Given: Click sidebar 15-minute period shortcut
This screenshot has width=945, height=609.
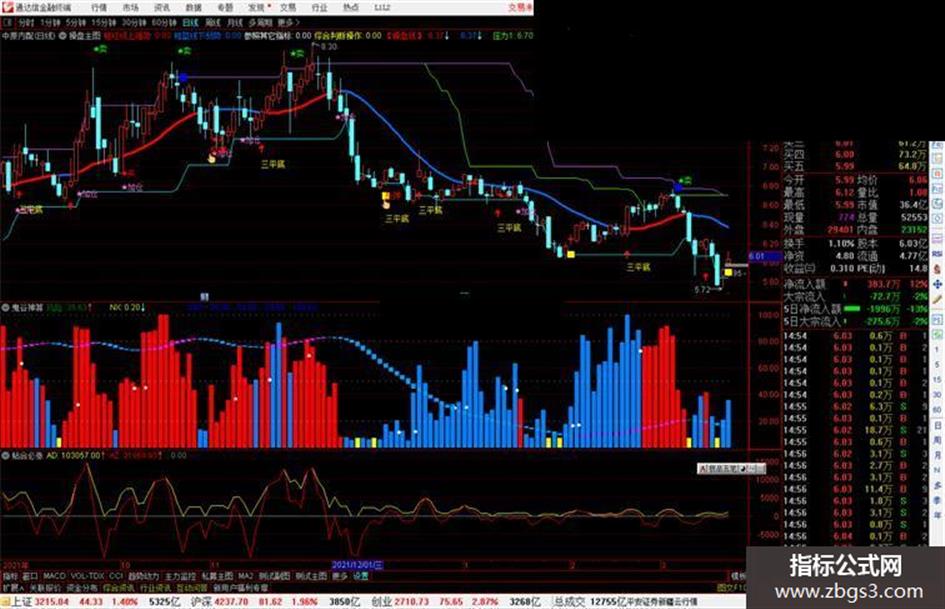Looking at the screenshot, I should click(x=937, y=380).
